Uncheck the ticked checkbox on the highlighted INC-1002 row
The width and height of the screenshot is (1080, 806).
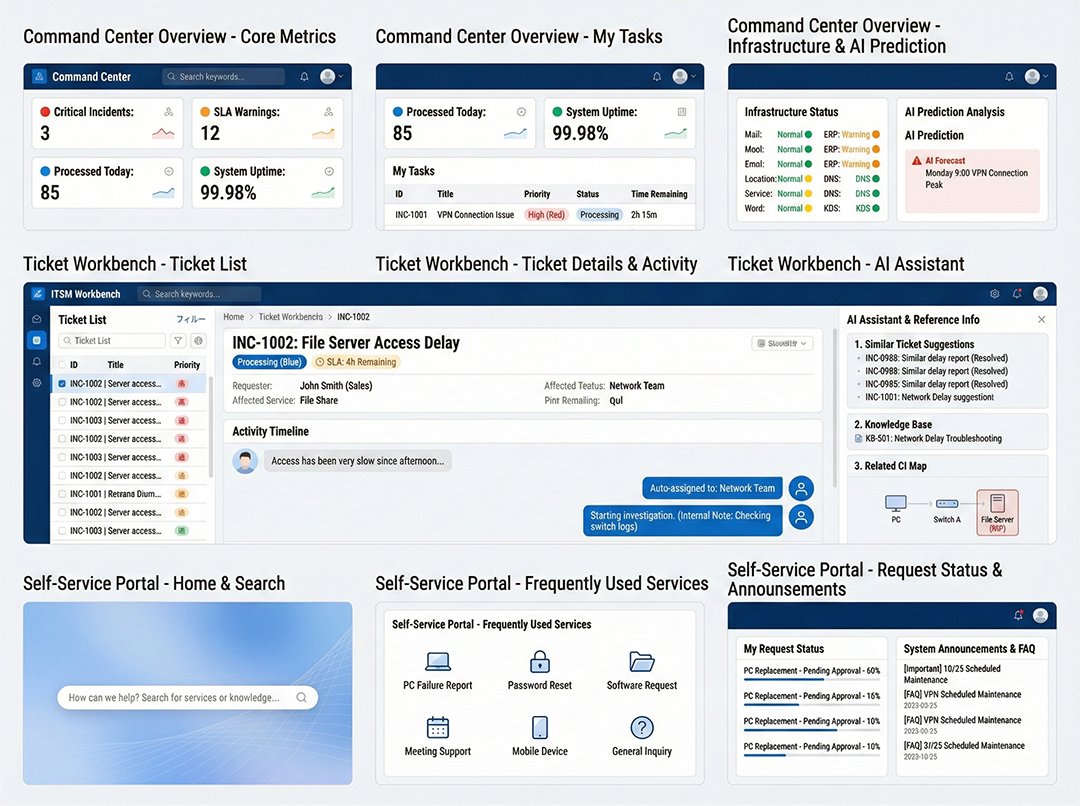63,384
